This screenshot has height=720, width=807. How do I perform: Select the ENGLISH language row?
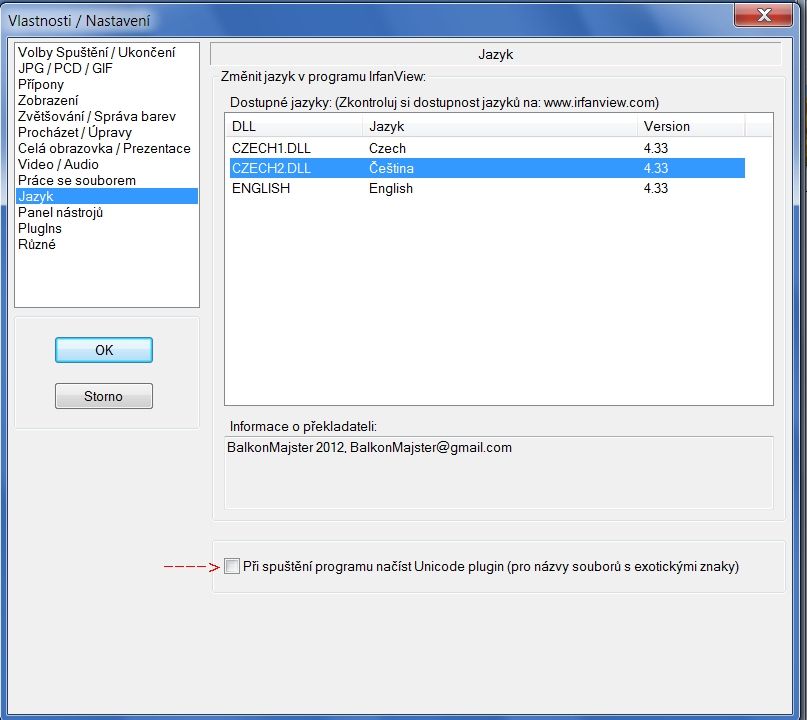point(487,188)
